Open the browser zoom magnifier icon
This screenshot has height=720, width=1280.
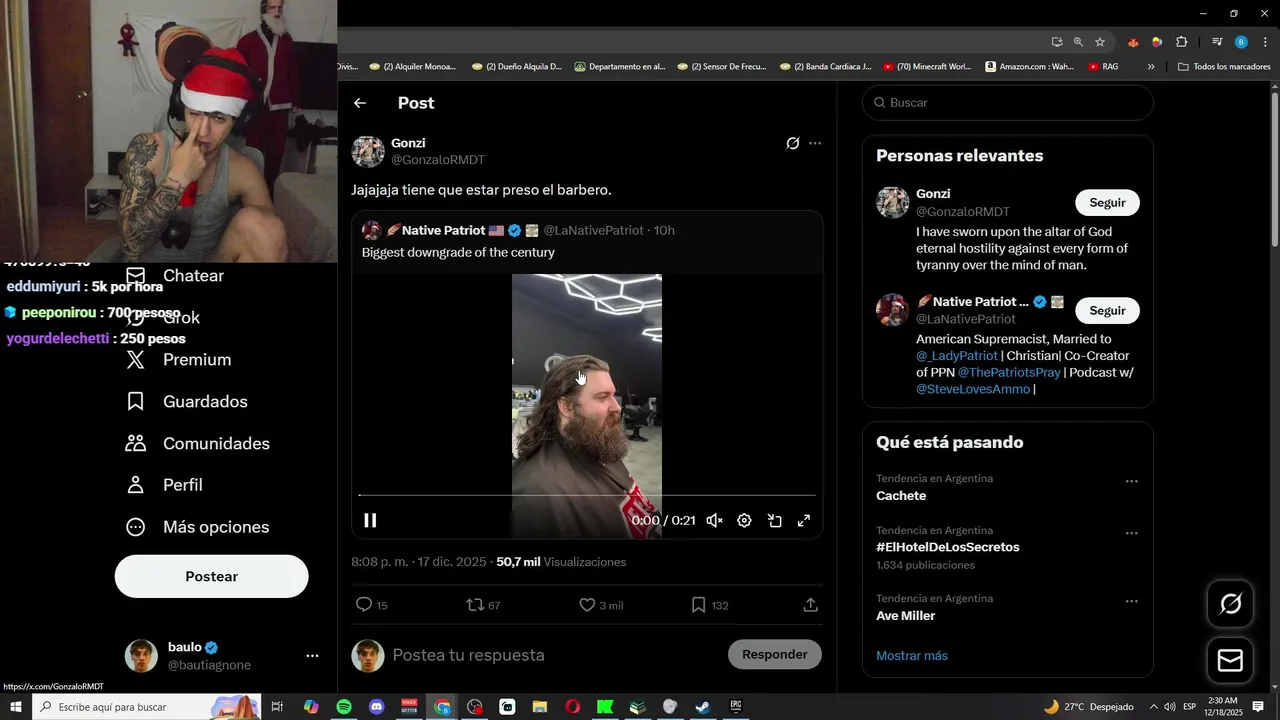click(1078, 42)
